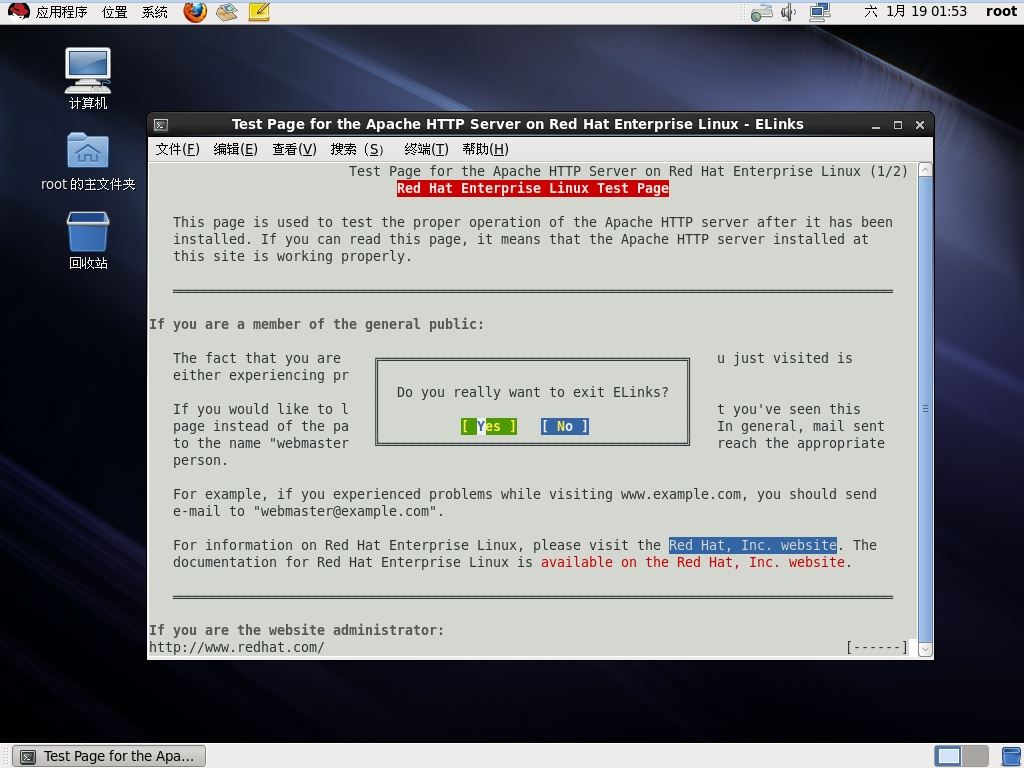Open the mail client icon in the top panel
Image resolution: width=1024 pixels, height=768 pixels.
227,11
